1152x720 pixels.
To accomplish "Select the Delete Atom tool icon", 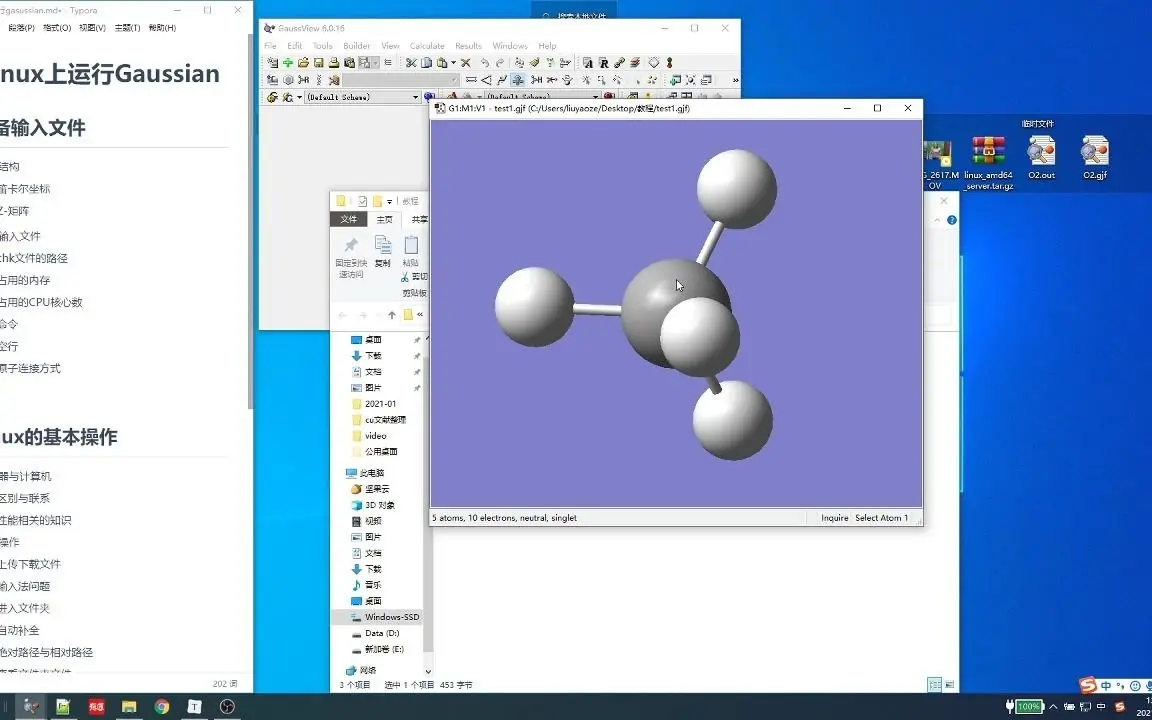I will point(551,80).
